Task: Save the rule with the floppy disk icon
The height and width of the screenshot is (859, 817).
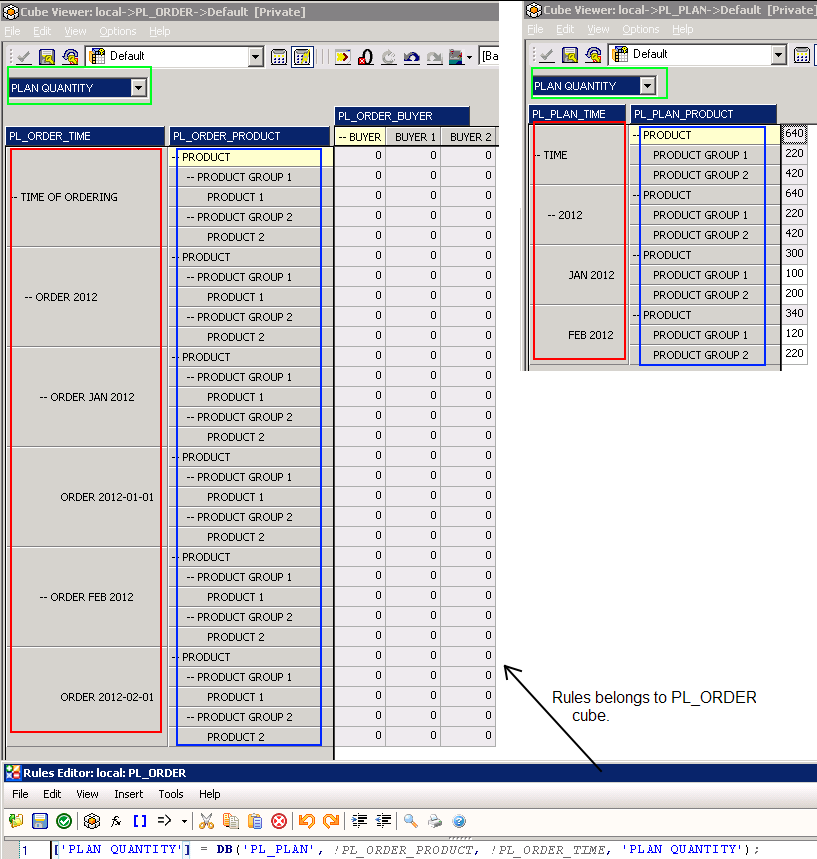Action: click(x=40, y=821)
